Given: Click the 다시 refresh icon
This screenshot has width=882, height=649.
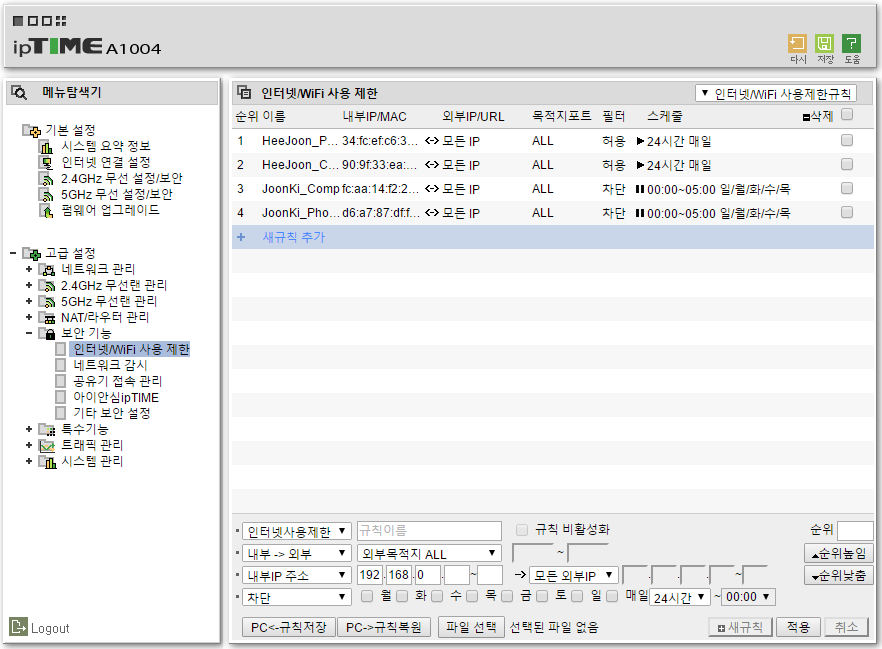Looking at the screenshot, I should pos(797,44).
